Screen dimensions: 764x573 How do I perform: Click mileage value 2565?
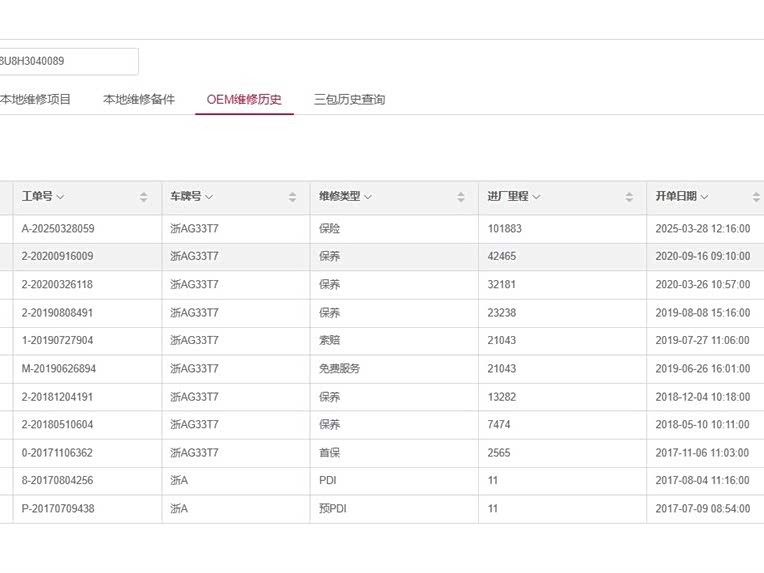click(498, 453)
